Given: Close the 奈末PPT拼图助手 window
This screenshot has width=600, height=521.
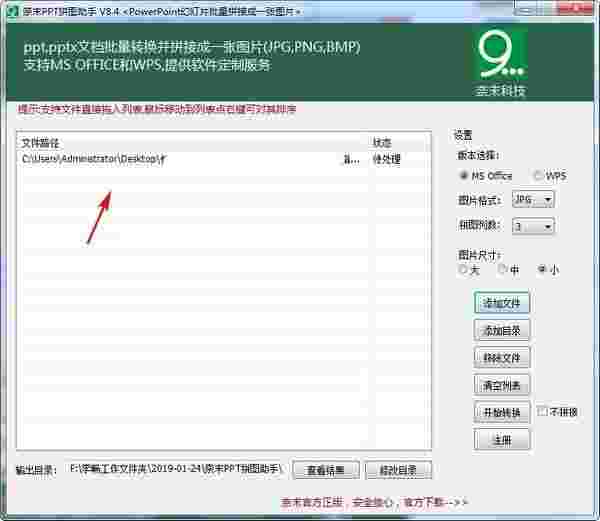Looking at the screenshot, I should [578, 8].
